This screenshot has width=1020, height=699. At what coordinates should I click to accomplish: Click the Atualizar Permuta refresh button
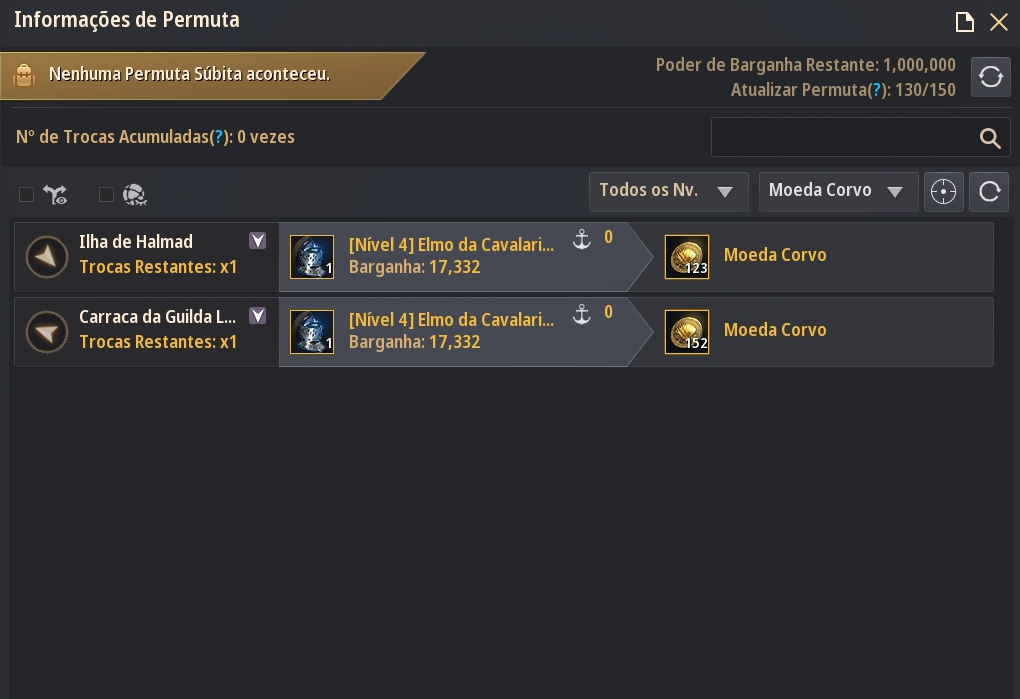point(990,77)
